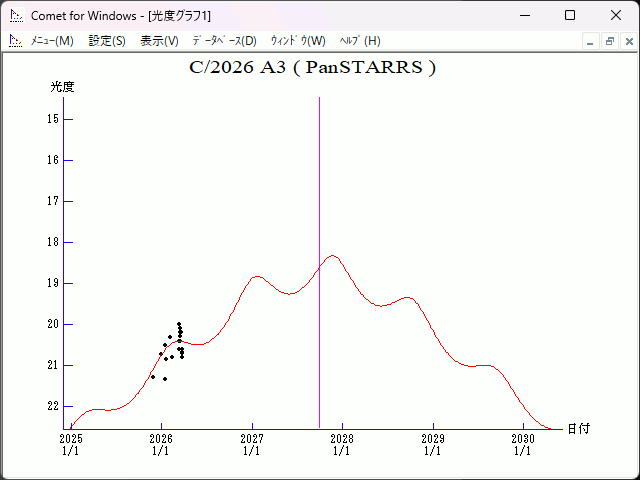Restore down the inner graph child window
The image size is (640, 480).
pos(609,41)
